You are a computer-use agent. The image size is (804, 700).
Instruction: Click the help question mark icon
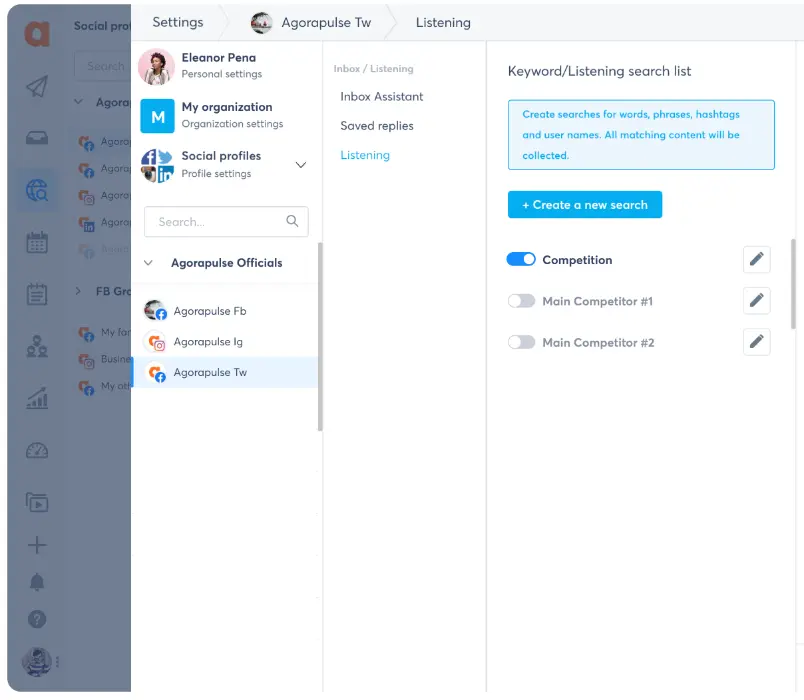(x=36, y=619)
